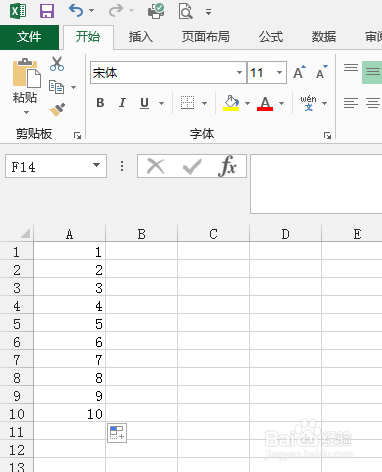The width and height of the screenshot is (382, 472).
Task: Open the Name Box dropdown arrow
Action: coord(97,165)
